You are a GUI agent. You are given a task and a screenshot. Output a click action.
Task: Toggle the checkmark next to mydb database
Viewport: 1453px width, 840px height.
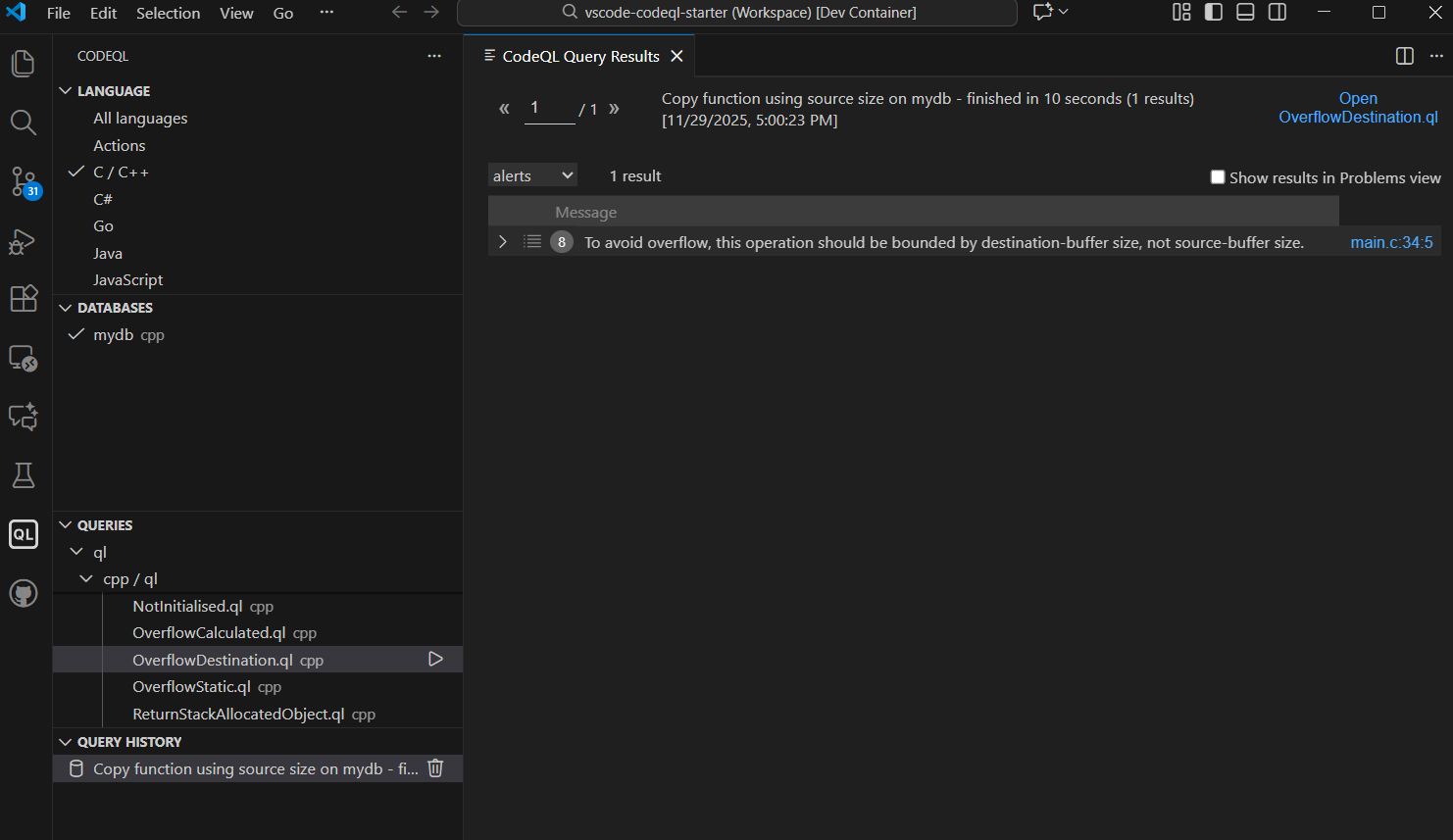click(76, 334)
